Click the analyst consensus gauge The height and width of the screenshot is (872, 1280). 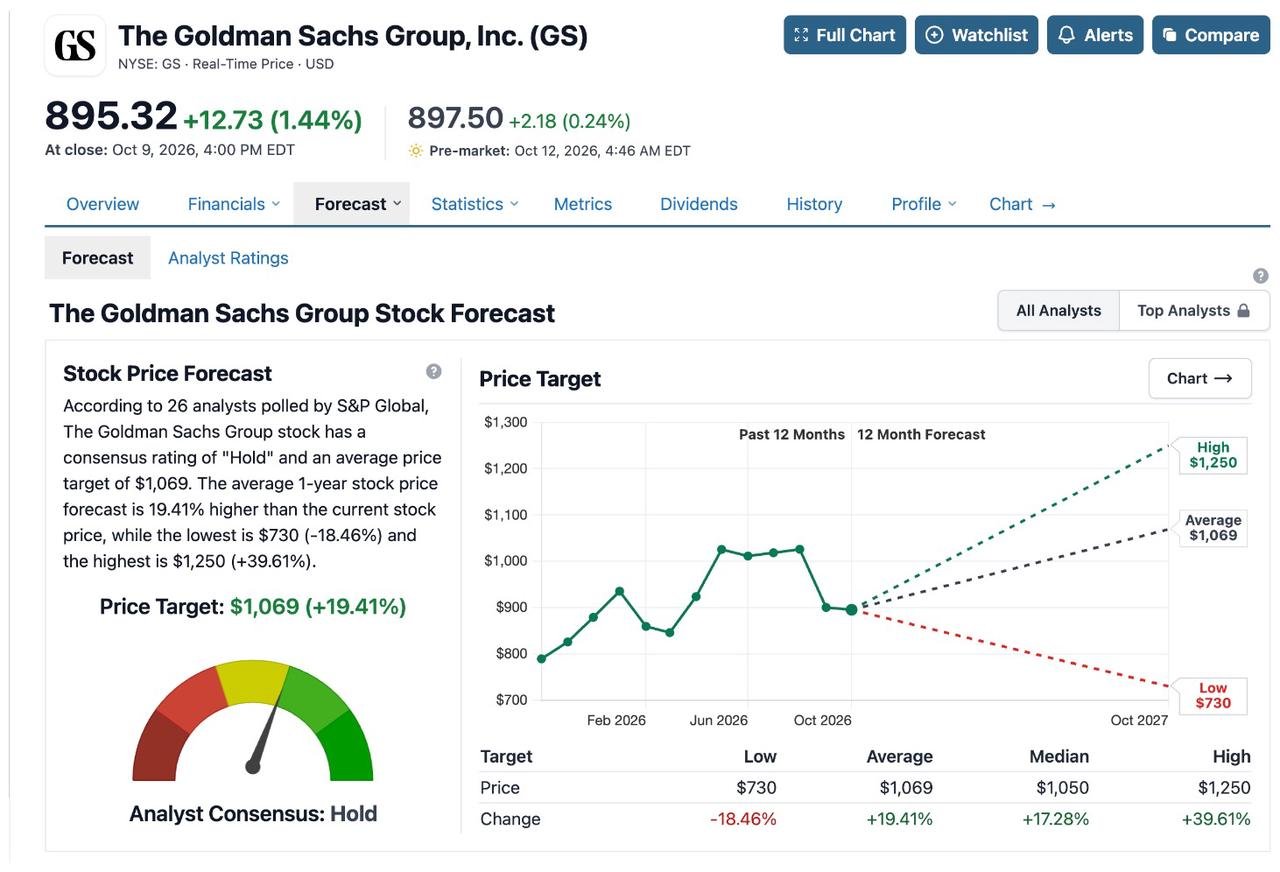click(253, 720)
